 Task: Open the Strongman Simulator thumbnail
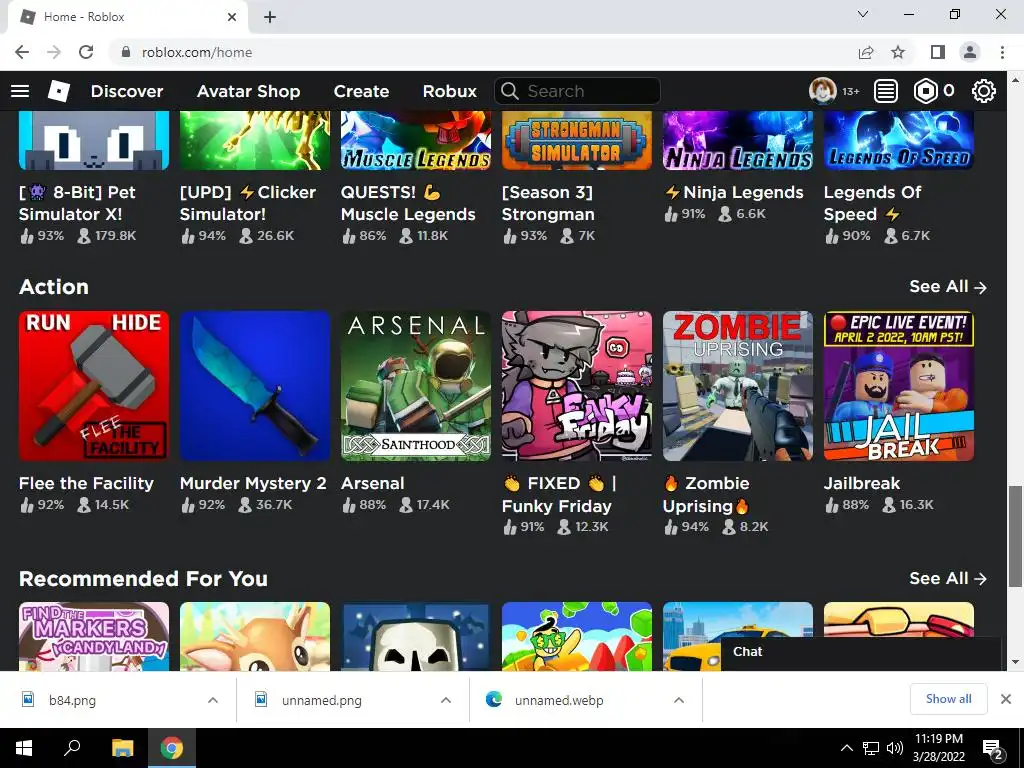pyautogui.click(x=577, y=140)
